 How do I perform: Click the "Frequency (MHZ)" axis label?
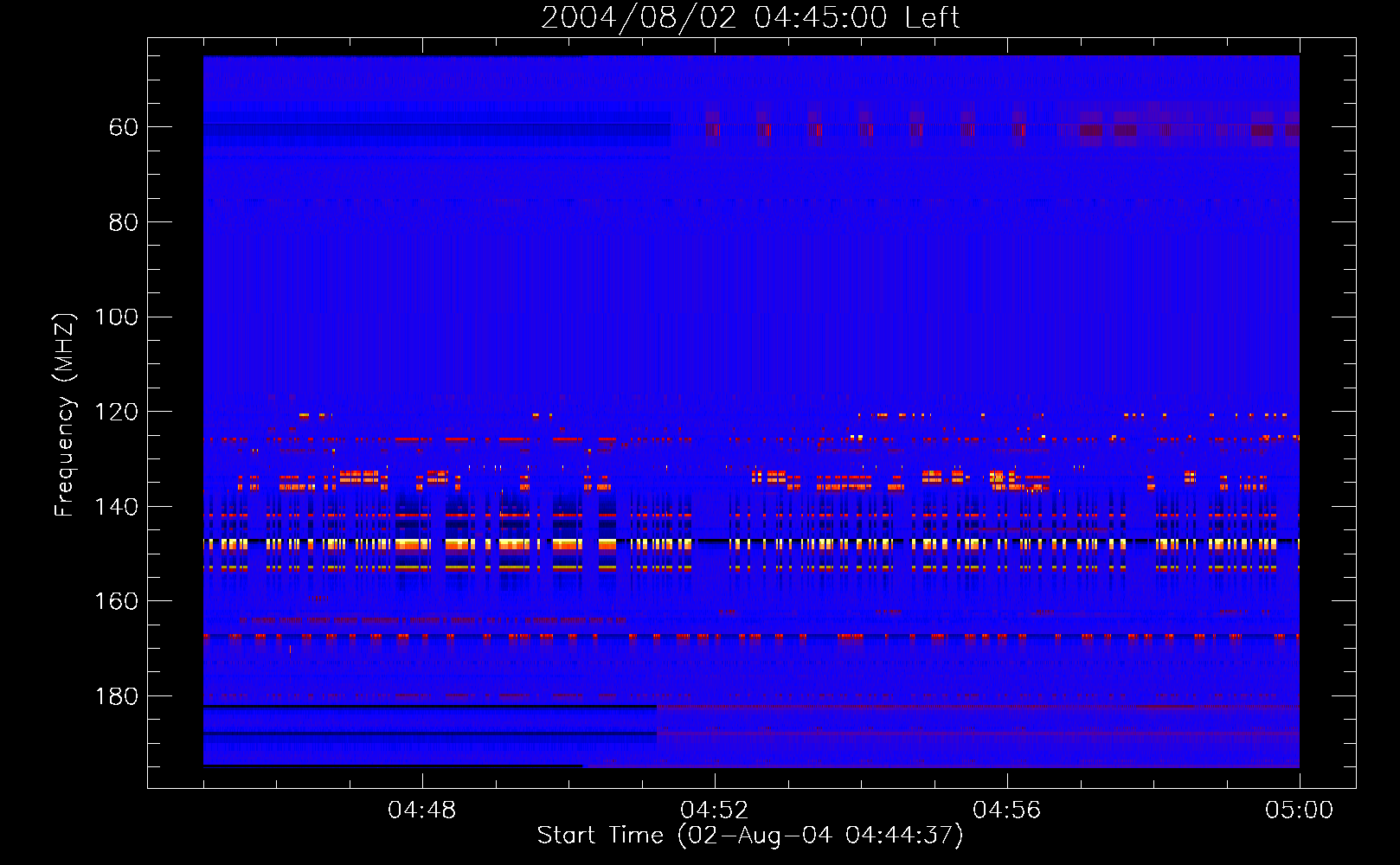[65, 414]
